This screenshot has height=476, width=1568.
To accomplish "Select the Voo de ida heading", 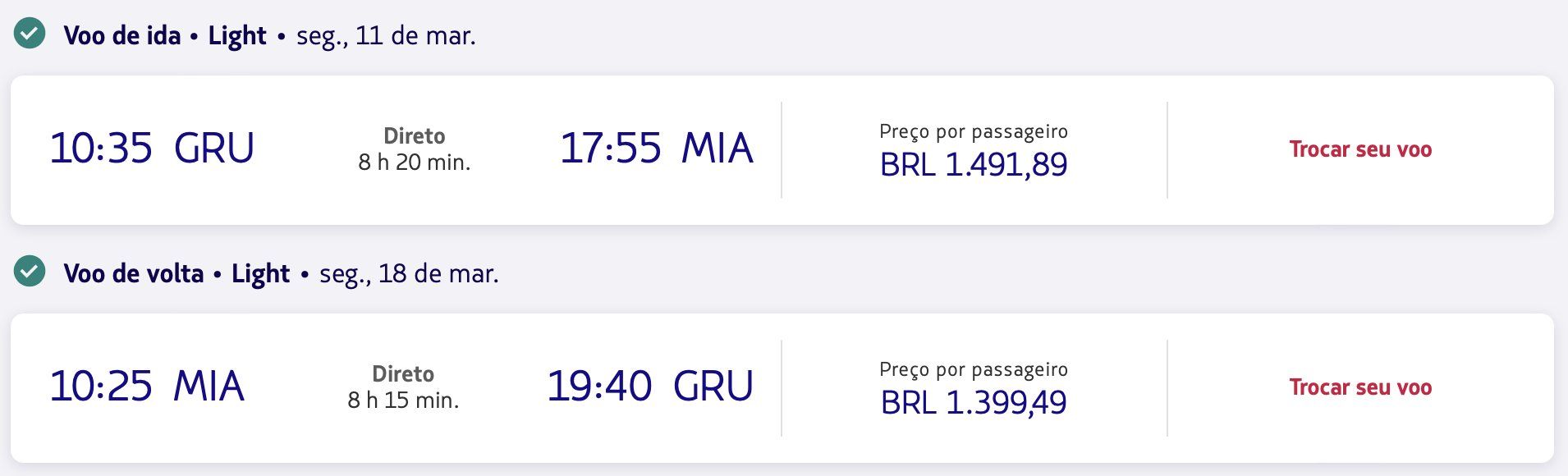I will [x=122, y=35].
